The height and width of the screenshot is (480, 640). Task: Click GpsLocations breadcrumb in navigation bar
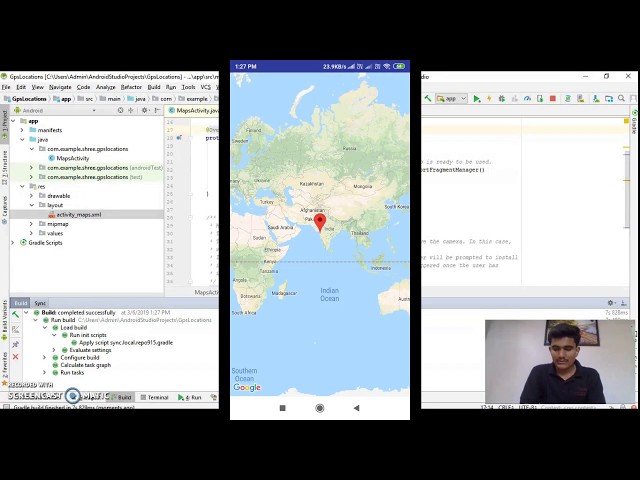26,99
